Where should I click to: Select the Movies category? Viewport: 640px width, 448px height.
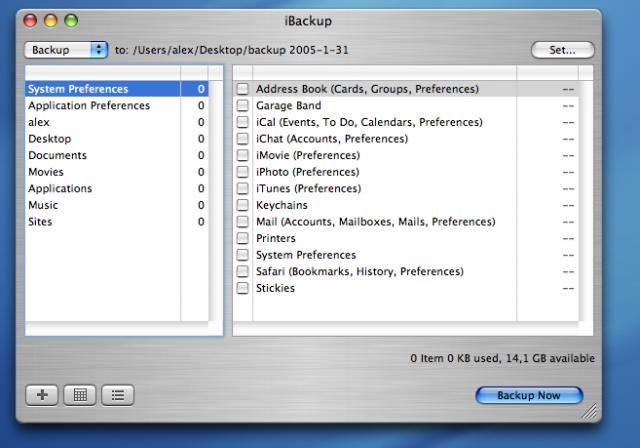click(117, 172)
